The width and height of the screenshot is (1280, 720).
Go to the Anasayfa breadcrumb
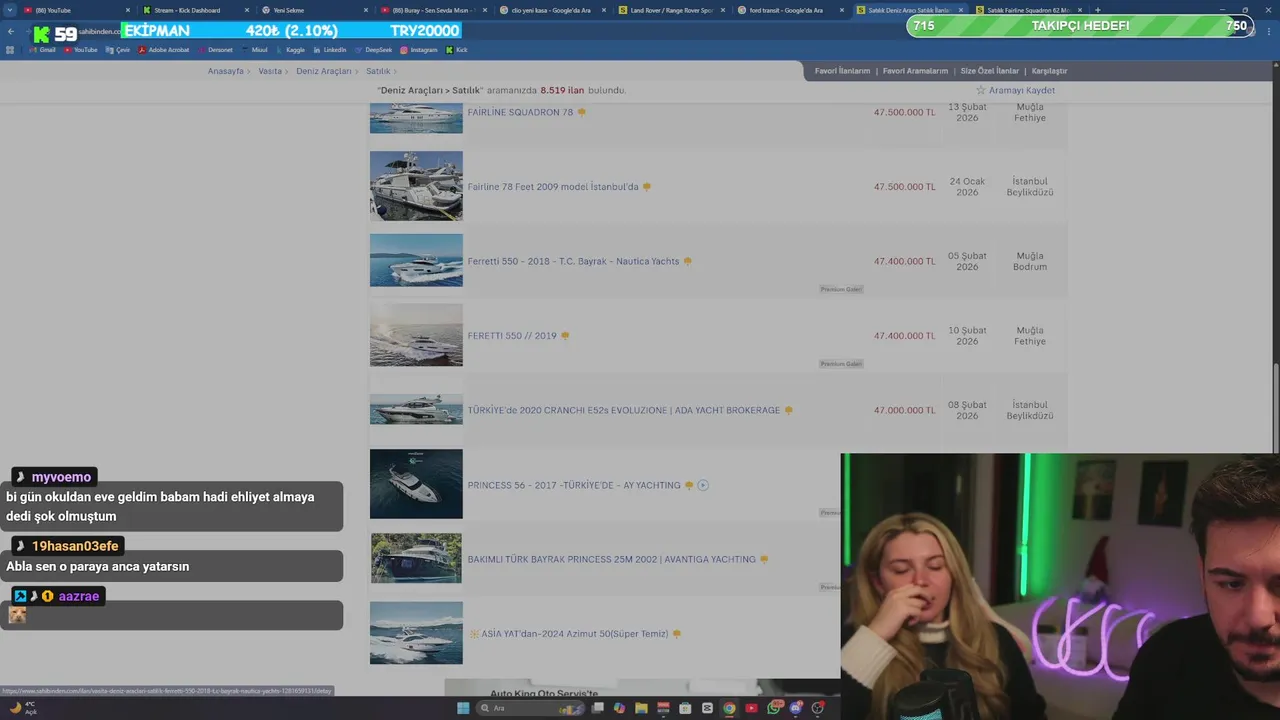[x=226, y=71]
